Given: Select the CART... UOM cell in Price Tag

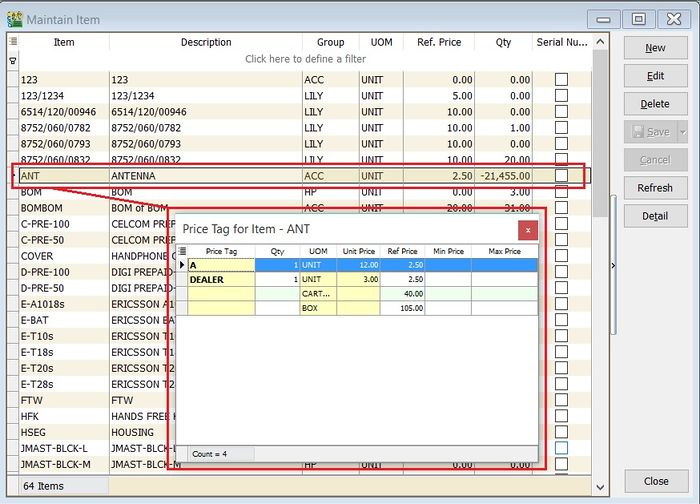Looking at the screenshot, I should pos(317,294).
